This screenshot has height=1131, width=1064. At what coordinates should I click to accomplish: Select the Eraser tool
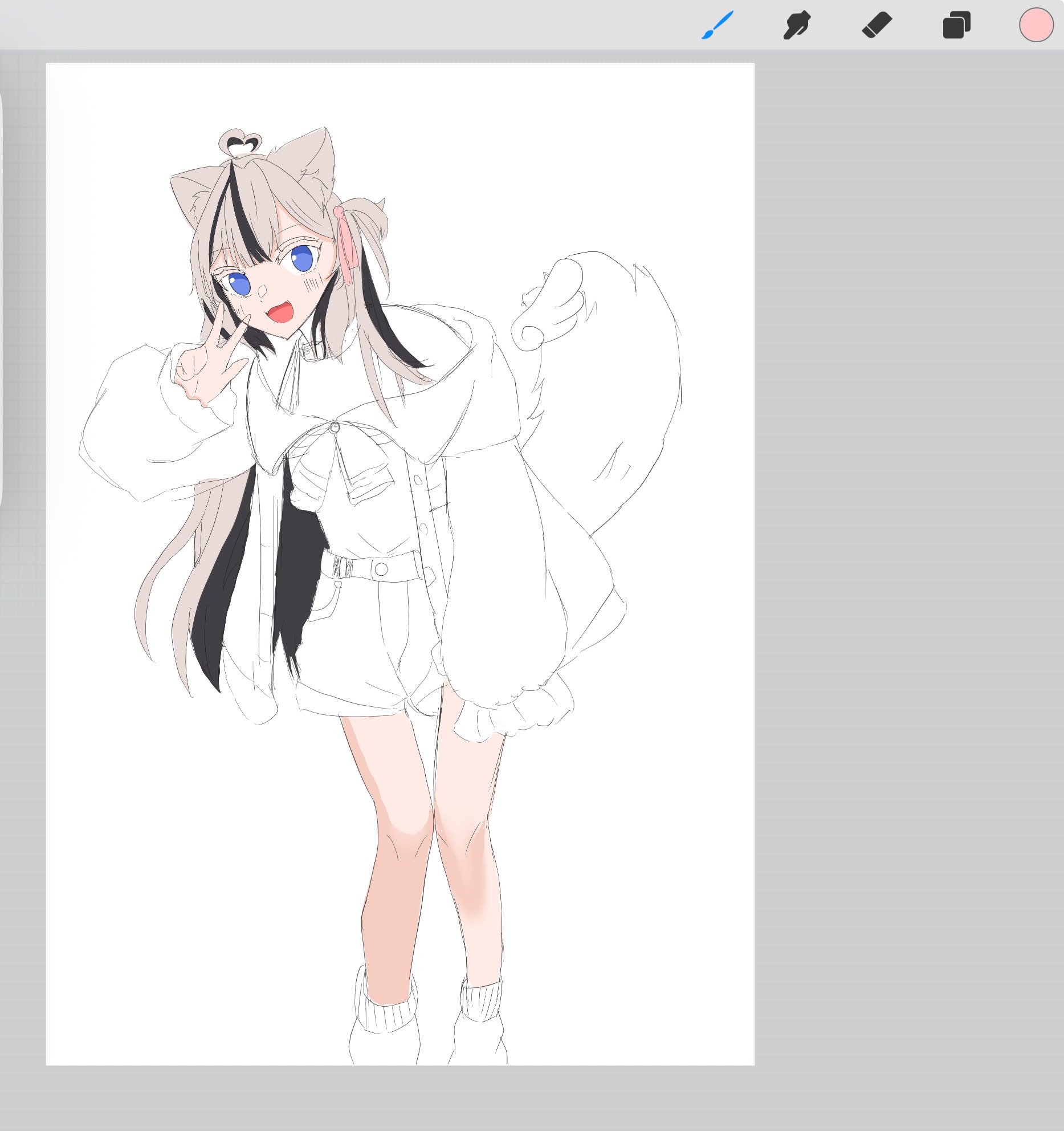[877, 26]
